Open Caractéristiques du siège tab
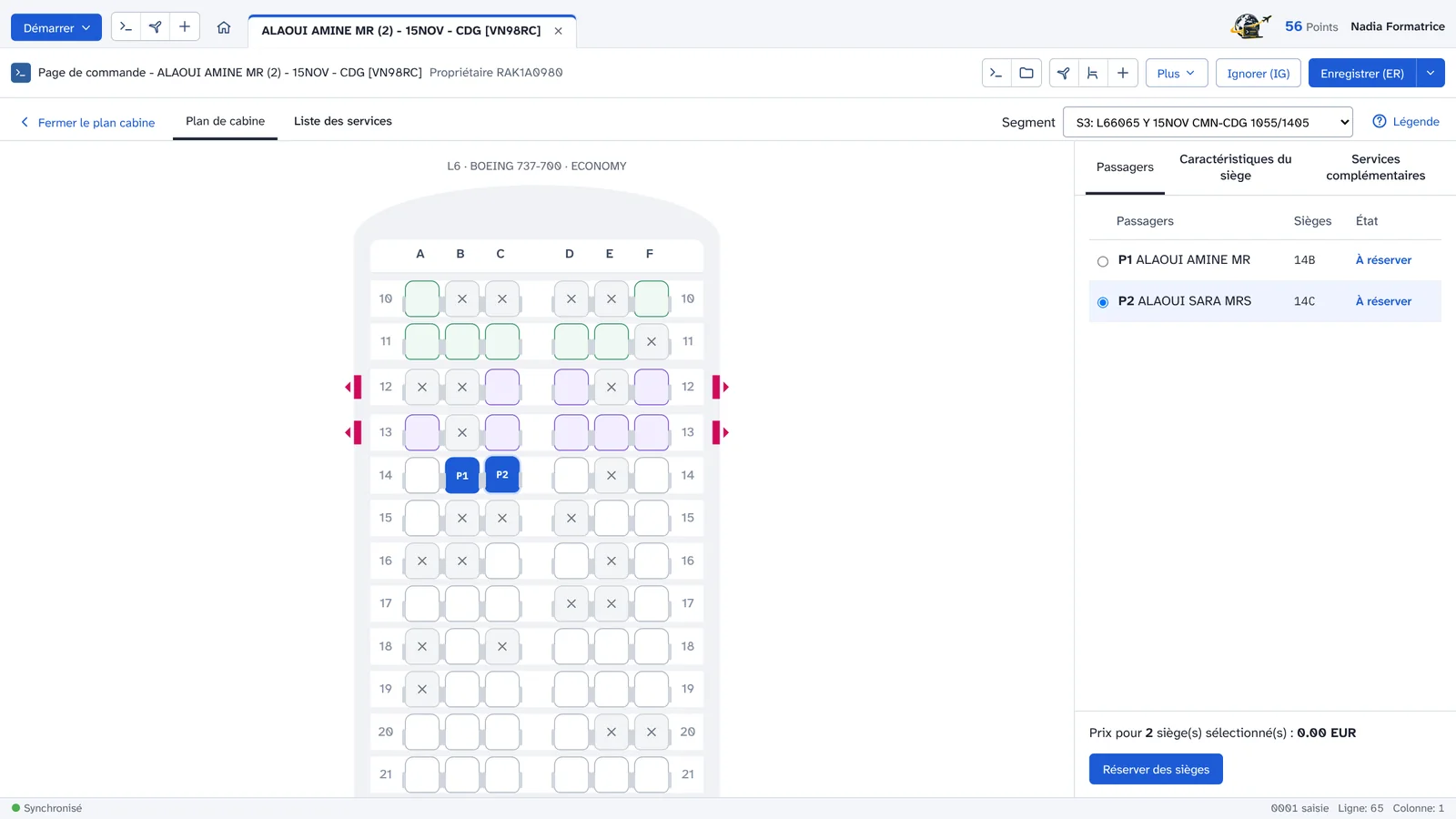Screen dimensions: 1456x819 1235,167
